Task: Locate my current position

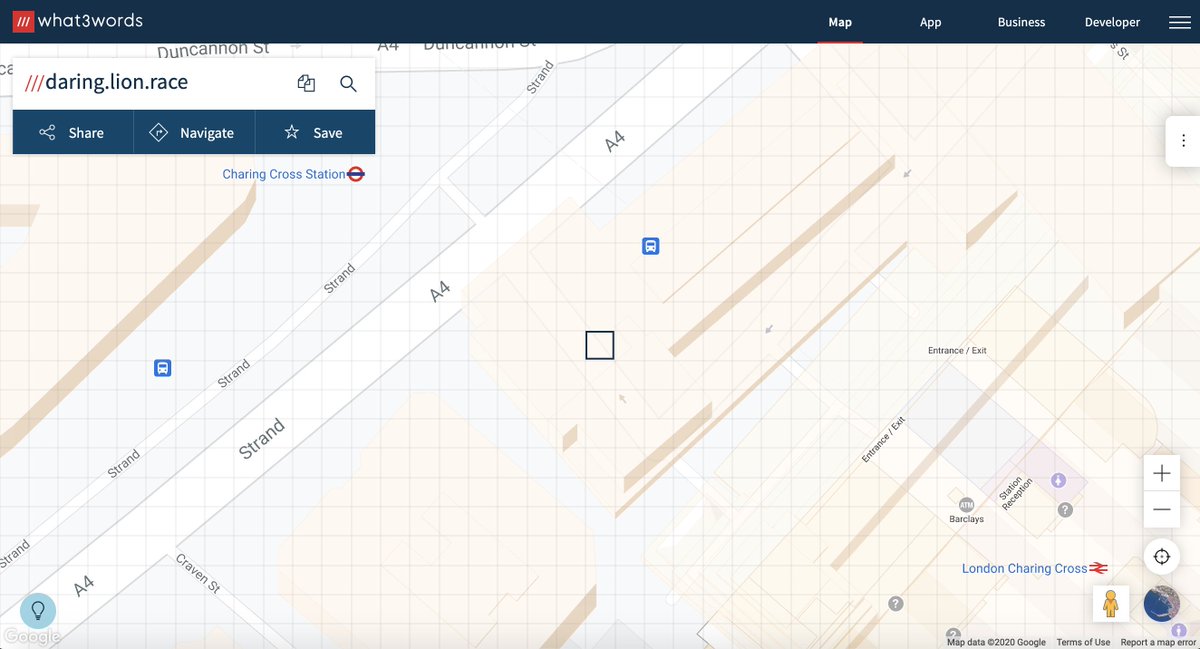Action: pyautogui.click(x=1161, y=557)
